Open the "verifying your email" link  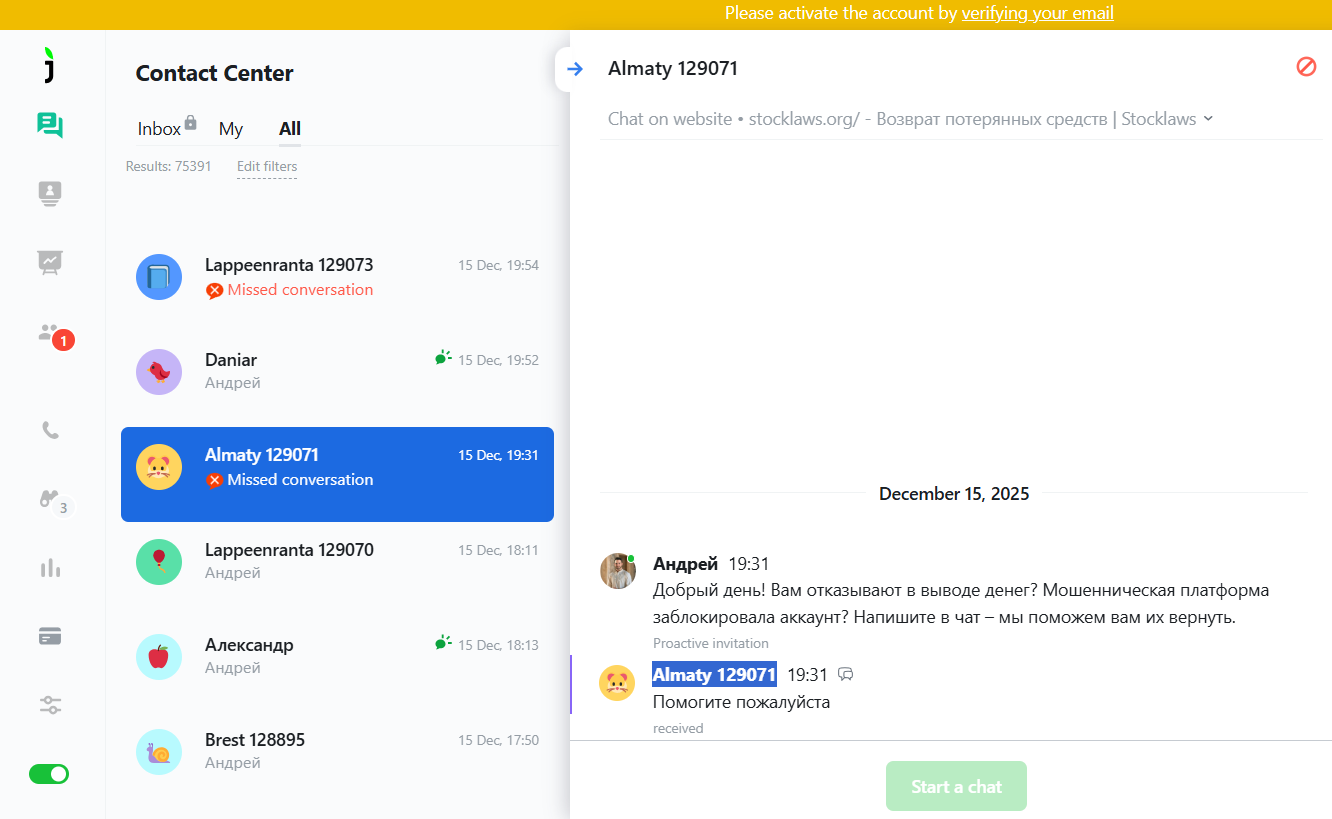click(x=1038, y=13)
